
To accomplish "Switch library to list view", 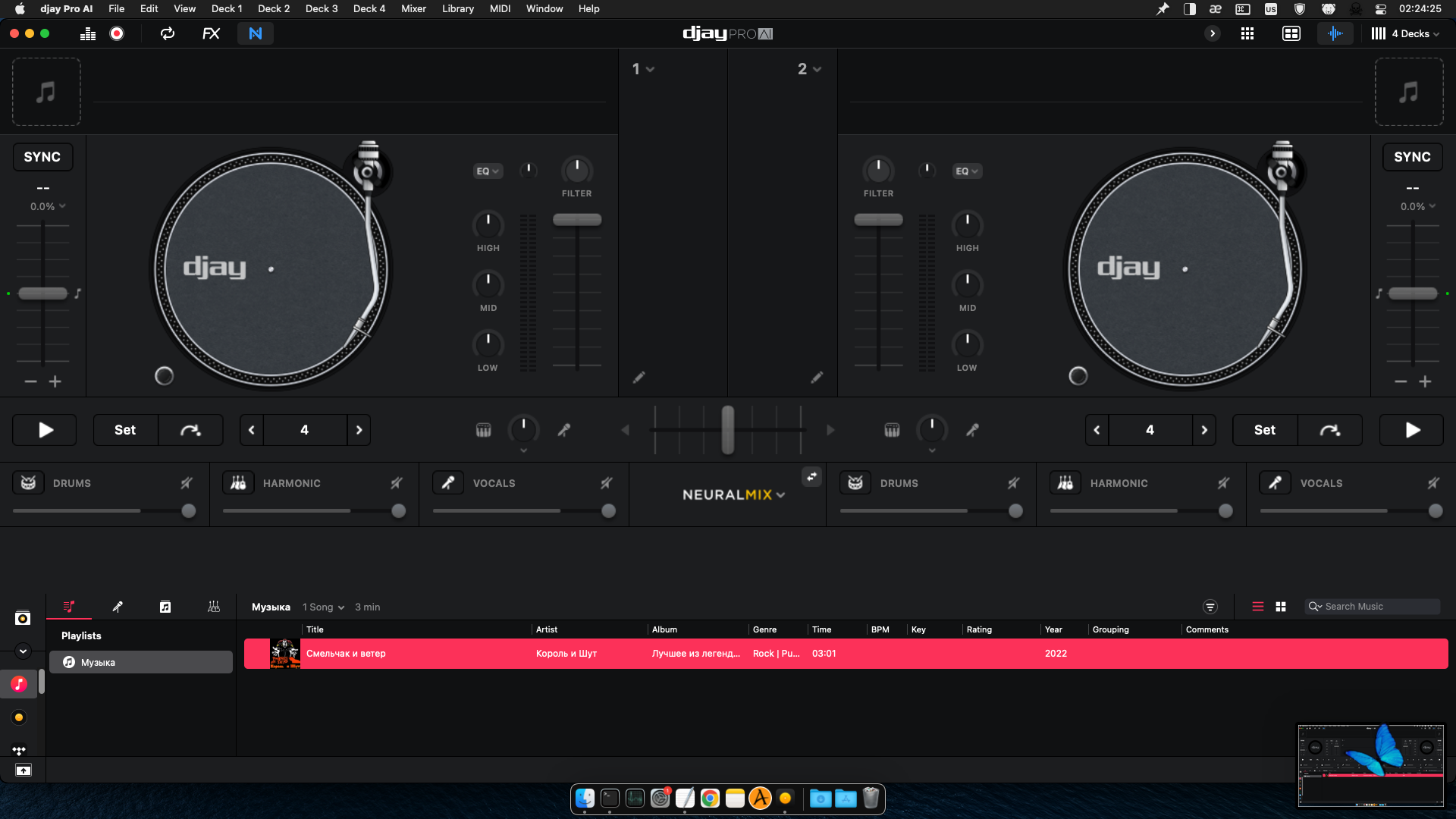I will click(x=1258, y=607).
